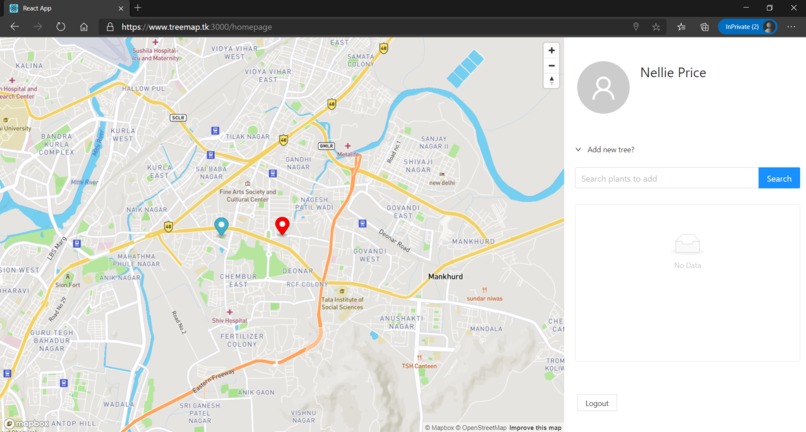Click the CHEMBUR EAST map label
Screen dimensions: 806x432
coord(238,280)
